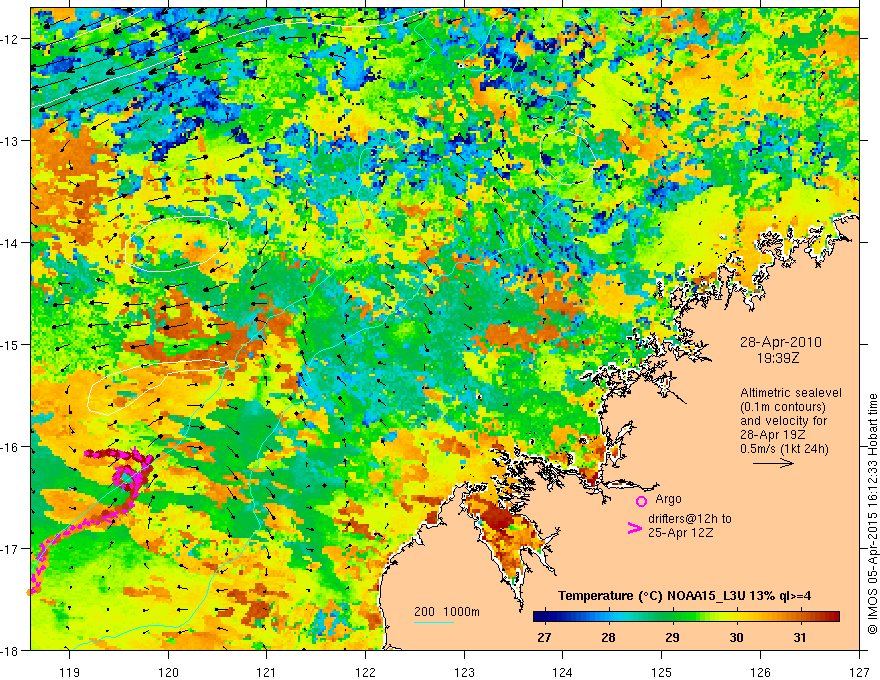Click the dark blue end of colorbar
Viewport: 880px width, 680px height.
(539, 617)
